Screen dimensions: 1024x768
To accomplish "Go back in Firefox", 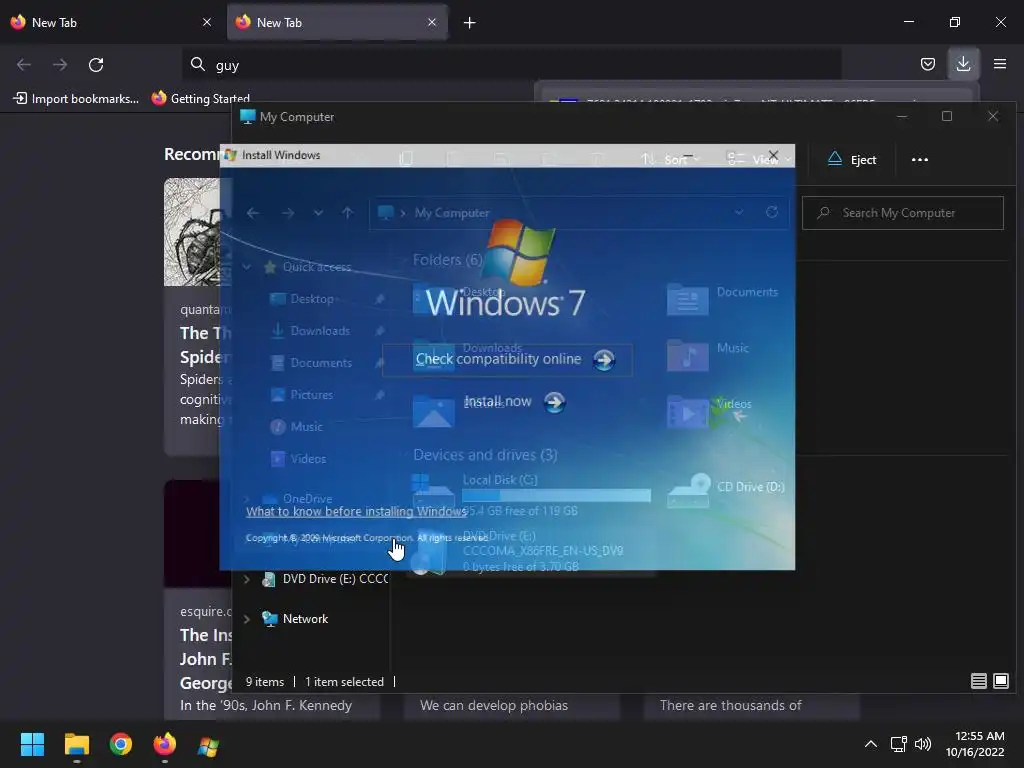I will [24, 65].
